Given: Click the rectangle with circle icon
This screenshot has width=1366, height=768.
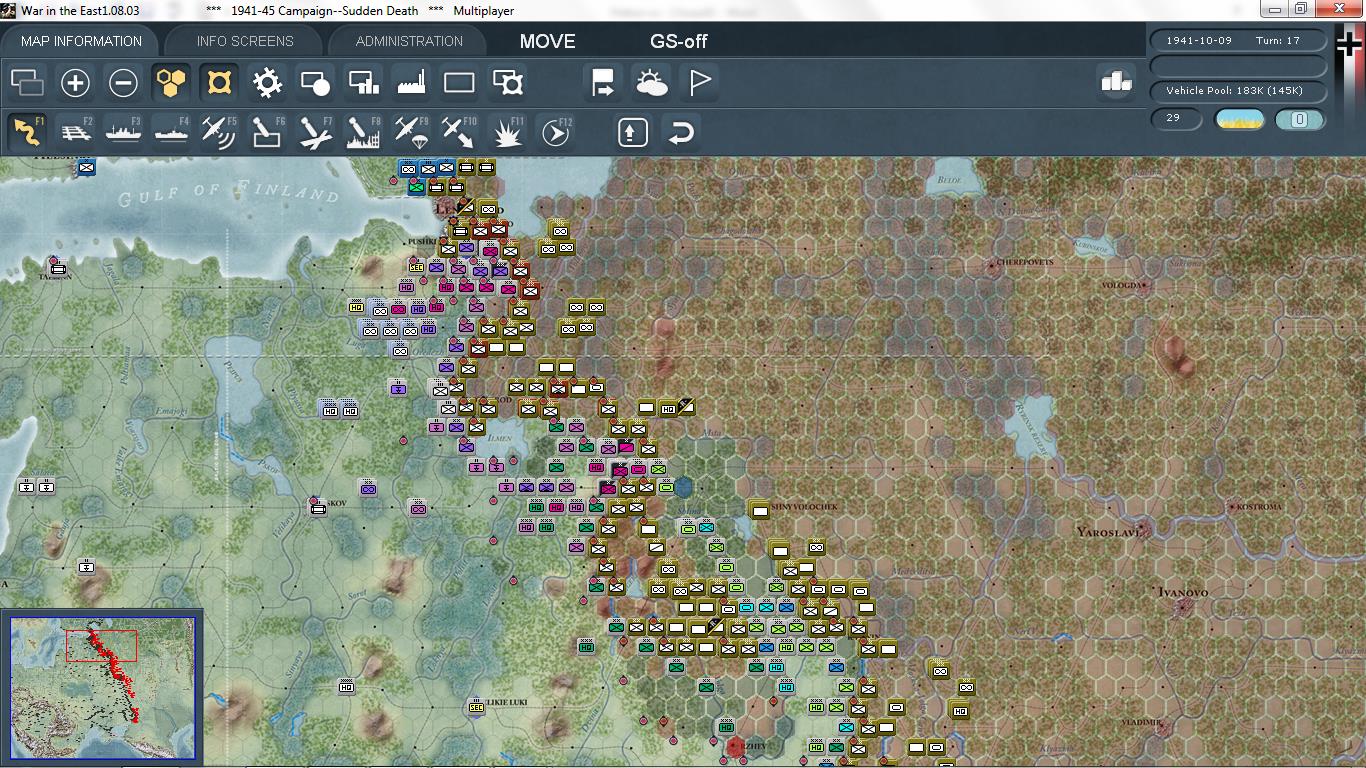Looking at the screenshot, I should tap(315, 83).
